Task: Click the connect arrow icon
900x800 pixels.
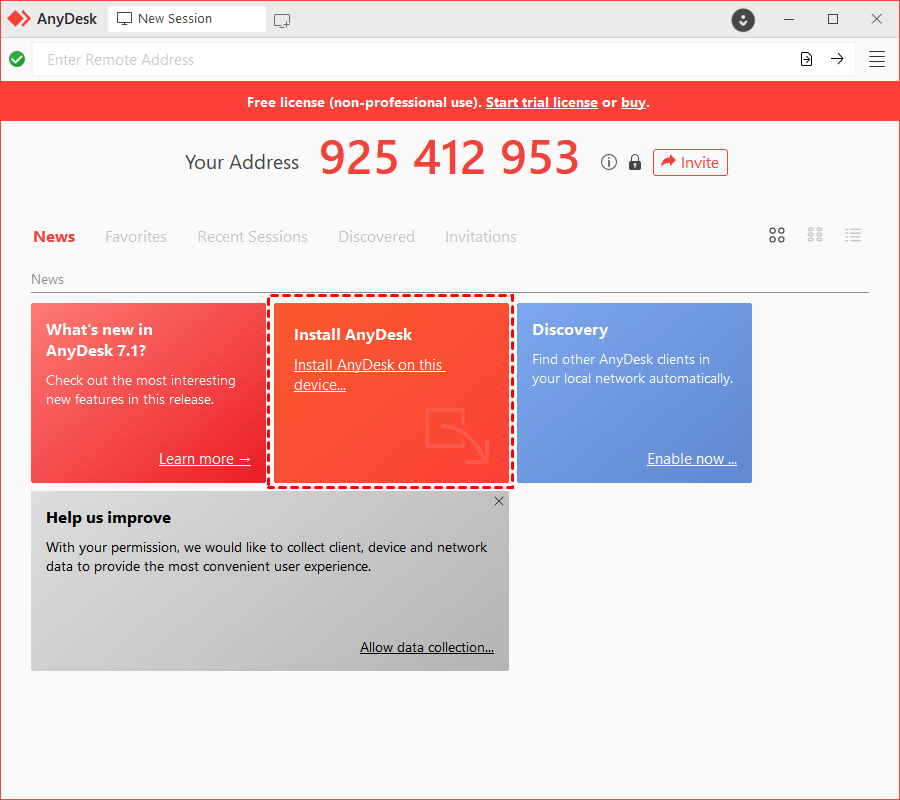Action: click(x=837, y=59)
